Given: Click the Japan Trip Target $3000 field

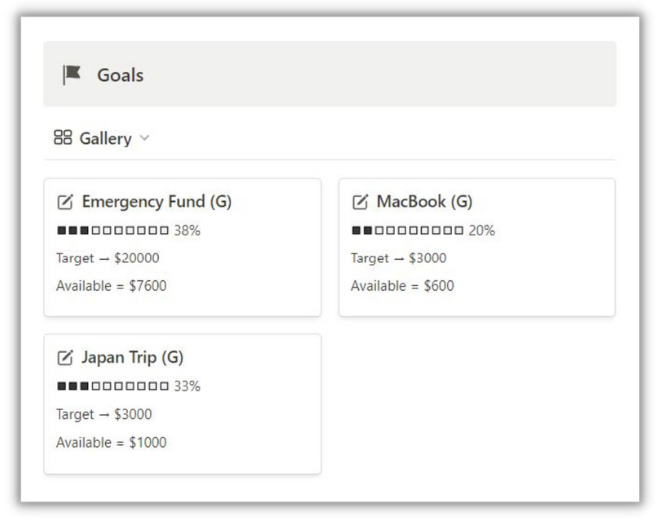Looking at the screenshot, I should pyautogui.click(x=104, y=414).
